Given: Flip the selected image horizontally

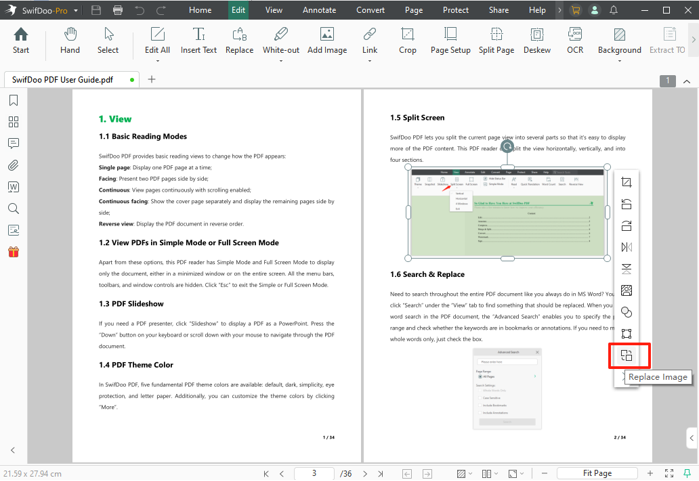Looking at the screenshot, I should pos(626,247).
